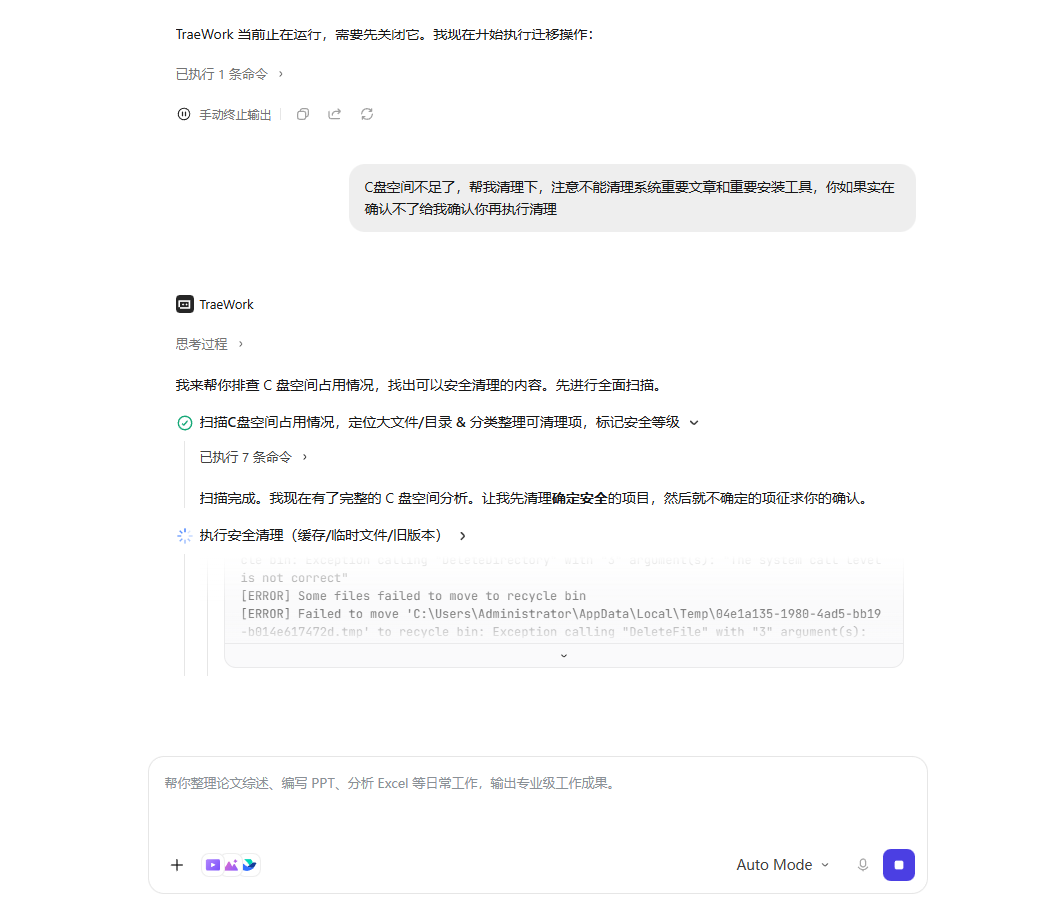Expand 执行安全清理 step details
This screenshot has width=1042, height=904.
[x=463, y=536]
